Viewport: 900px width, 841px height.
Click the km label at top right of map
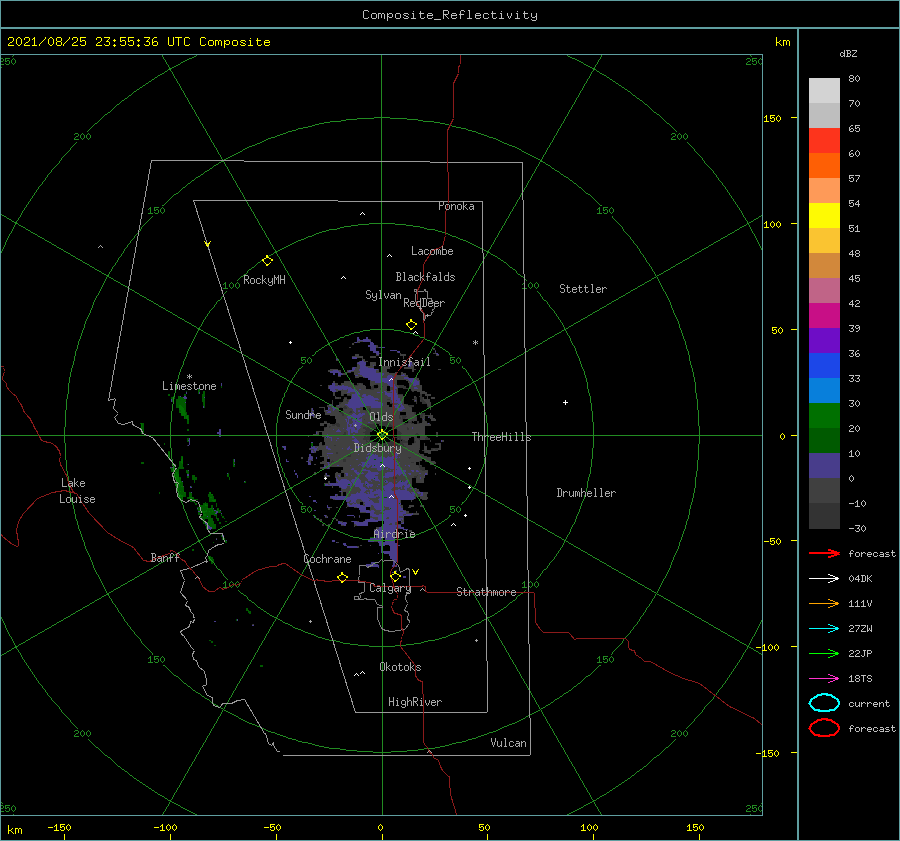pos(782,42)
